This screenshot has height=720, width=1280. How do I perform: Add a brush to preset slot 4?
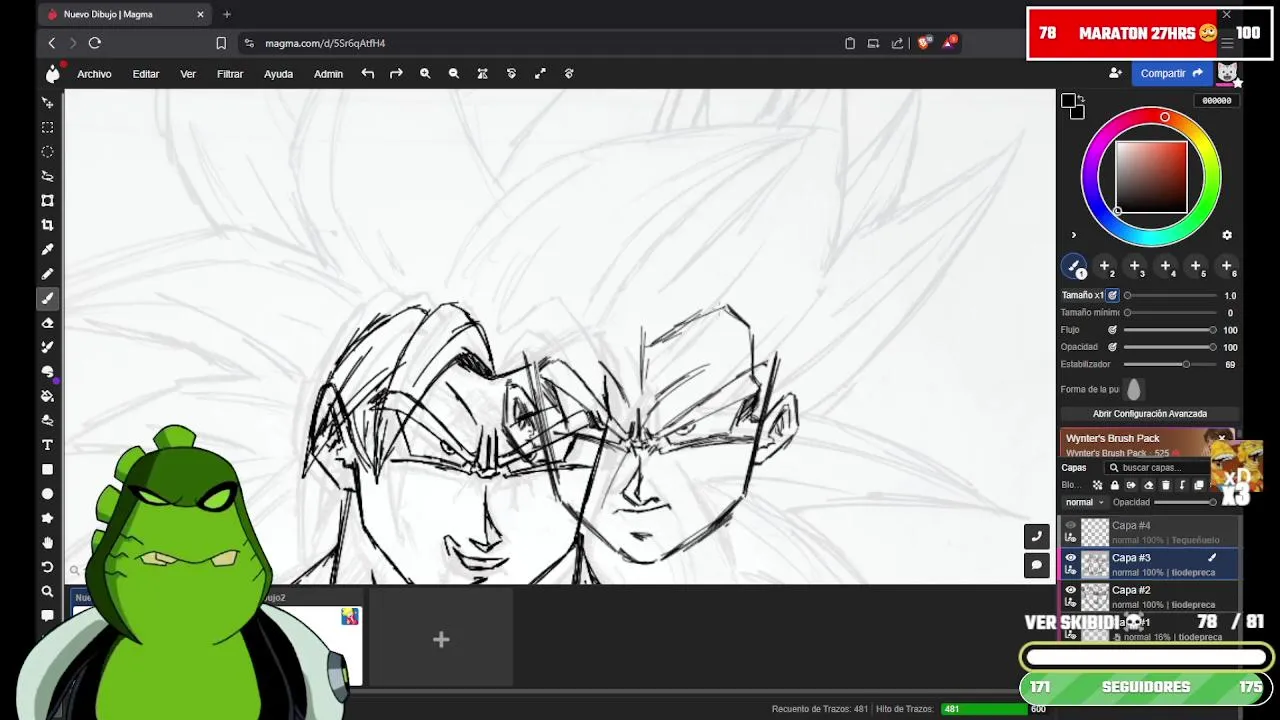tap(1166, 266)
